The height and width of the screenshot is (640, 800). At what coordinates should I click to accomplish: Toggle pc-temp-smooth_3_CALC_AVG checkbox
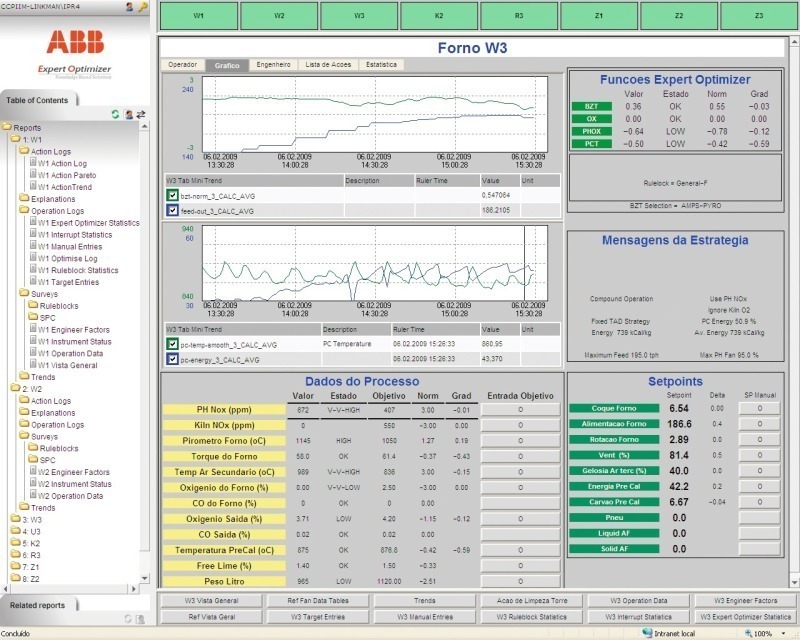(x=172, y=344)
